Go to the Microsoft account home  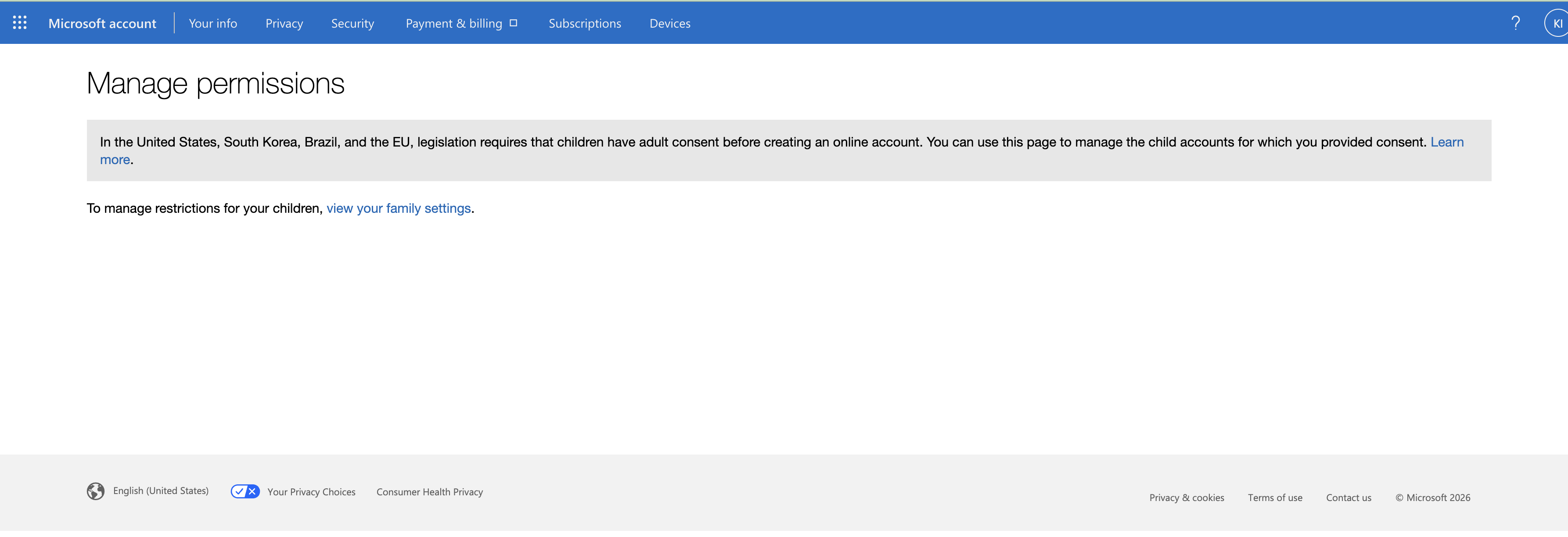pyautogui.click(x=102, y=23)
